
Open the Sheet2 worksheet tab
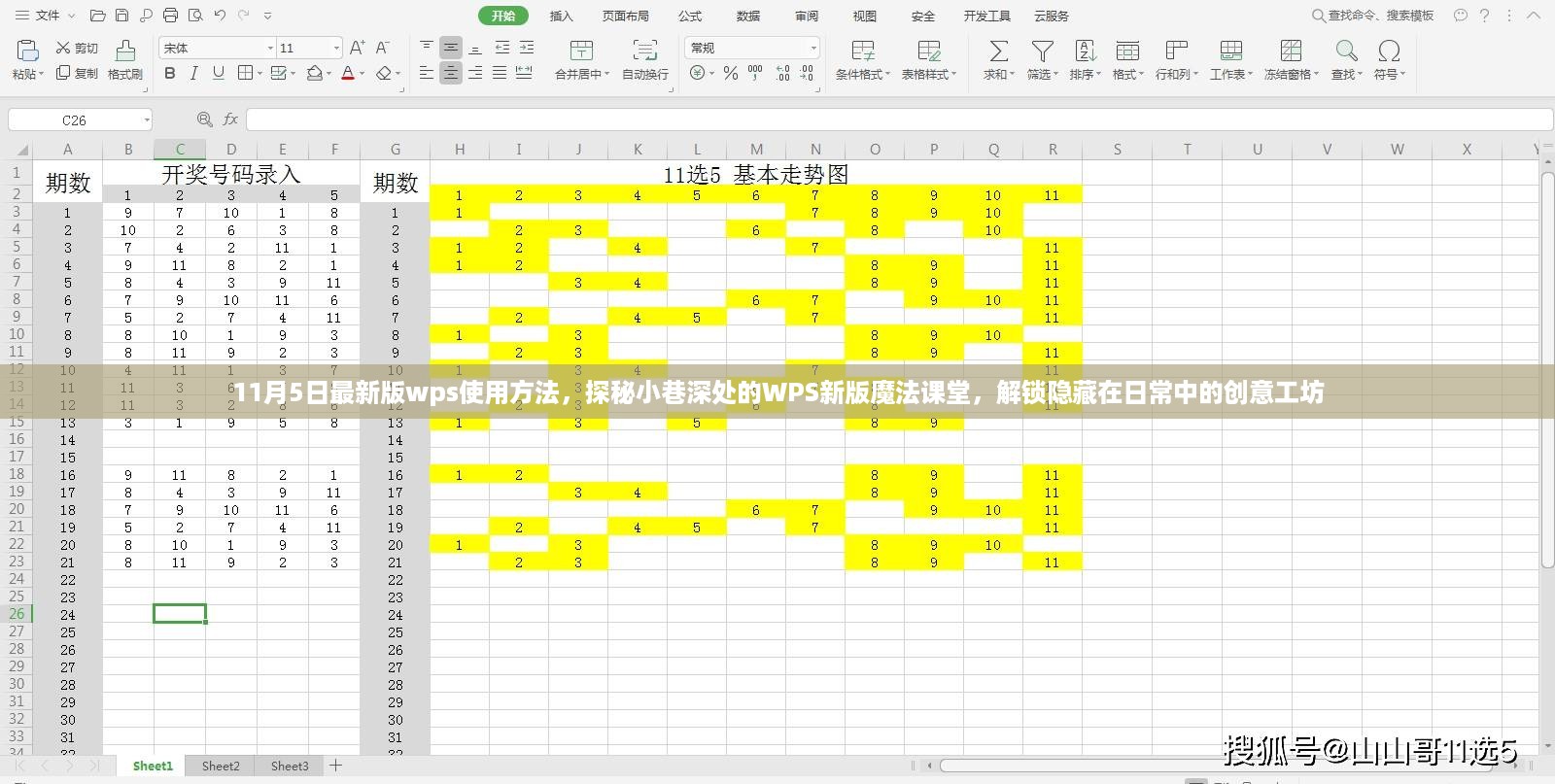tap(221, 766)
